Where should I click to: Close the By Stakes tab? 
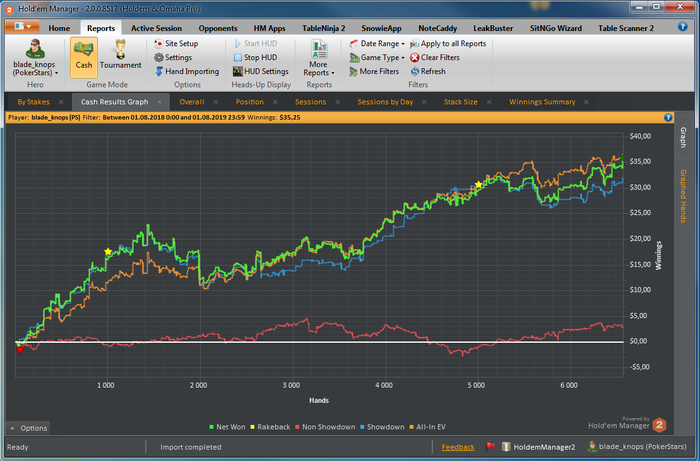click(x=61, y=102)
